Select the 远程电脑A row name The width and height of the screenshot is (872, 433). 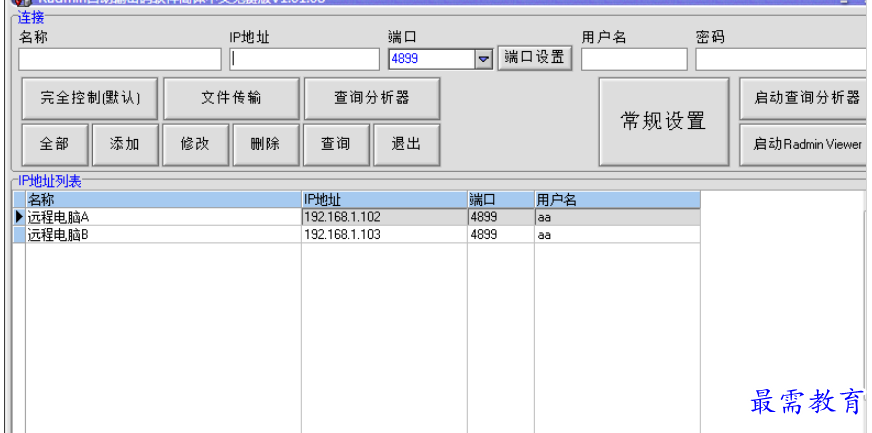164,217
